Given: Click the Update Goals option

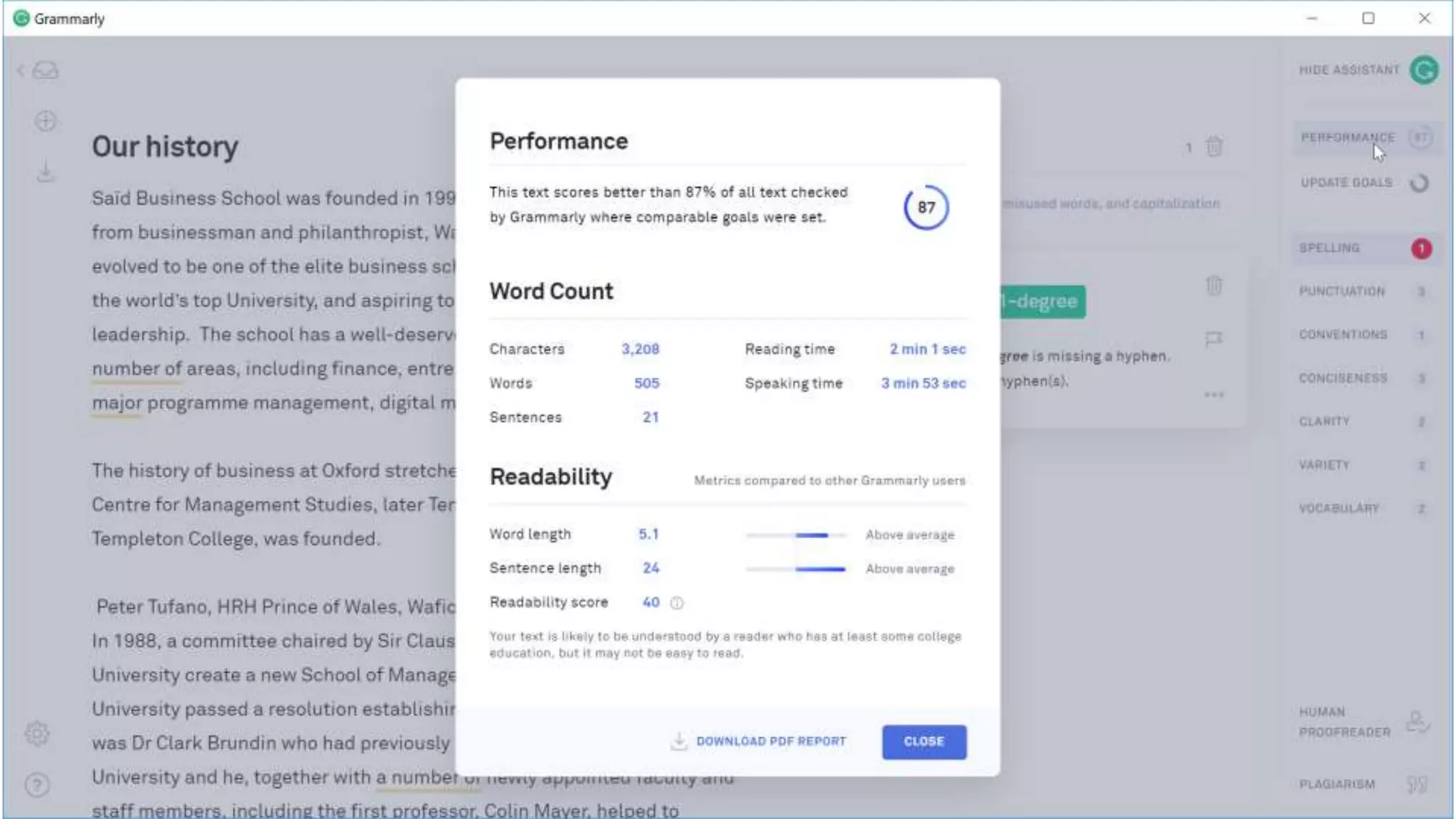Looking at the screenshot, I should (x=1346, y=183).
